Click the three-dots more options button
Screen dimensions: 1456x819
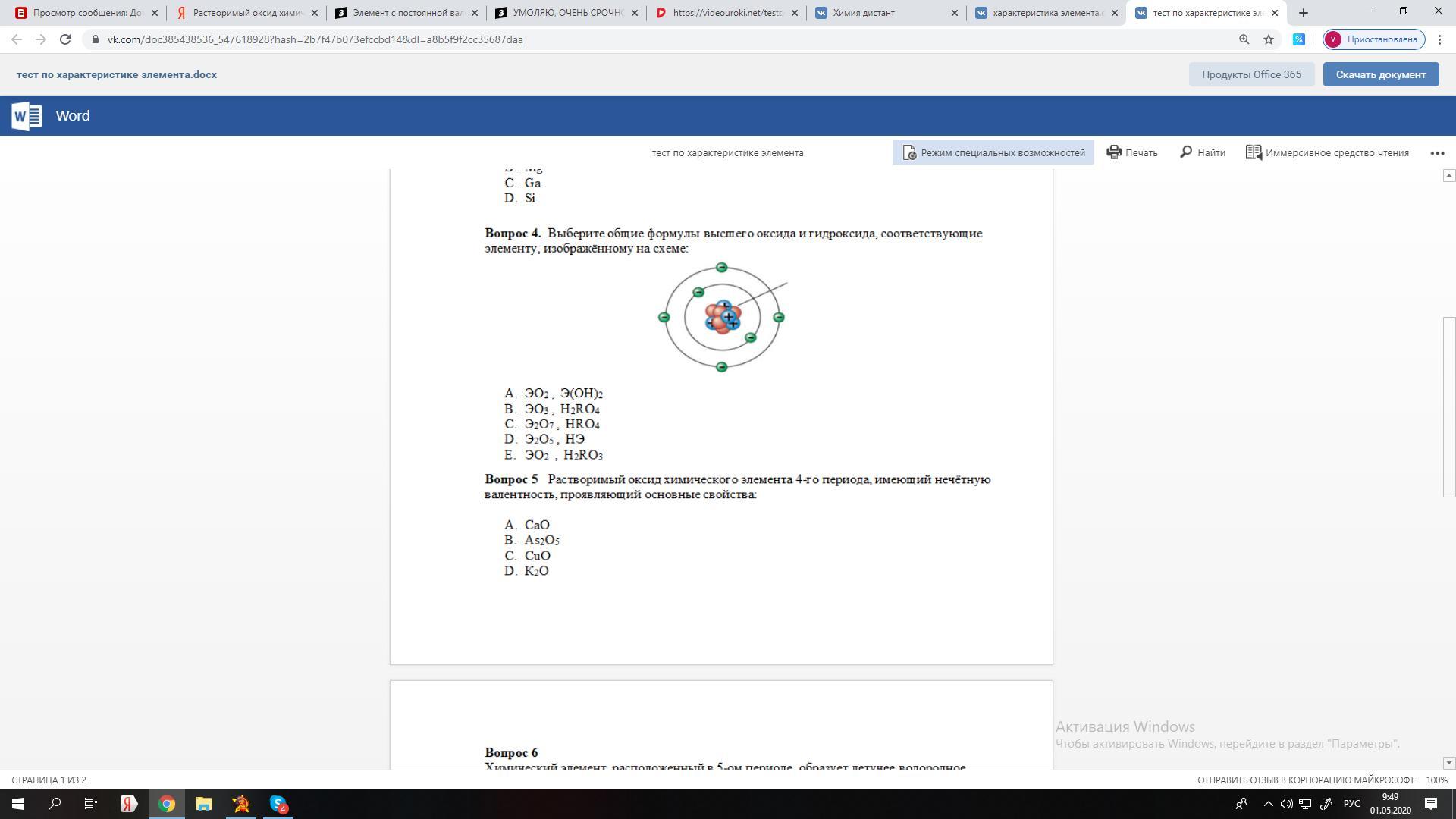click(1437, 152)
